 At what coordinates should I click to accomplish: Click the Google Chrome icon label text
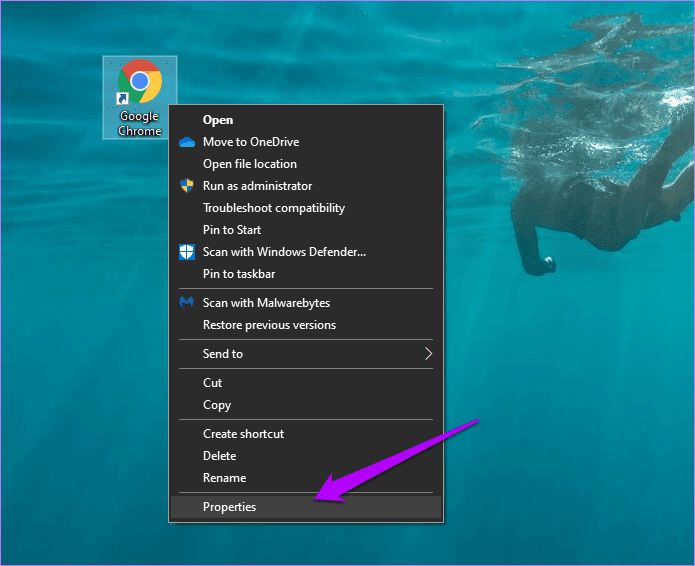point(140,123)
